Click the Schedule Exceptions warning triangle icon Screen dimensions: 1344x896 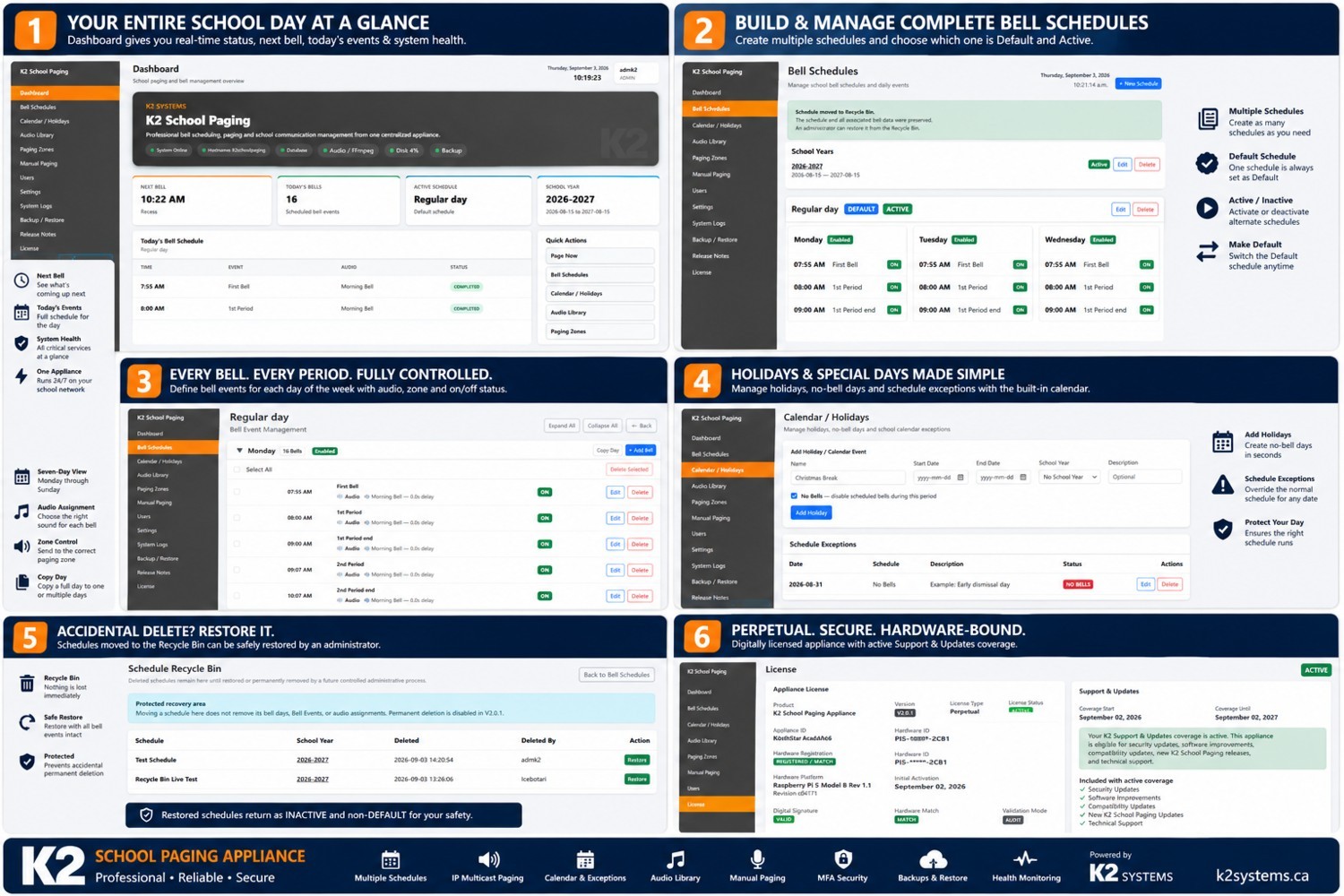click(x=1223, y=486)
